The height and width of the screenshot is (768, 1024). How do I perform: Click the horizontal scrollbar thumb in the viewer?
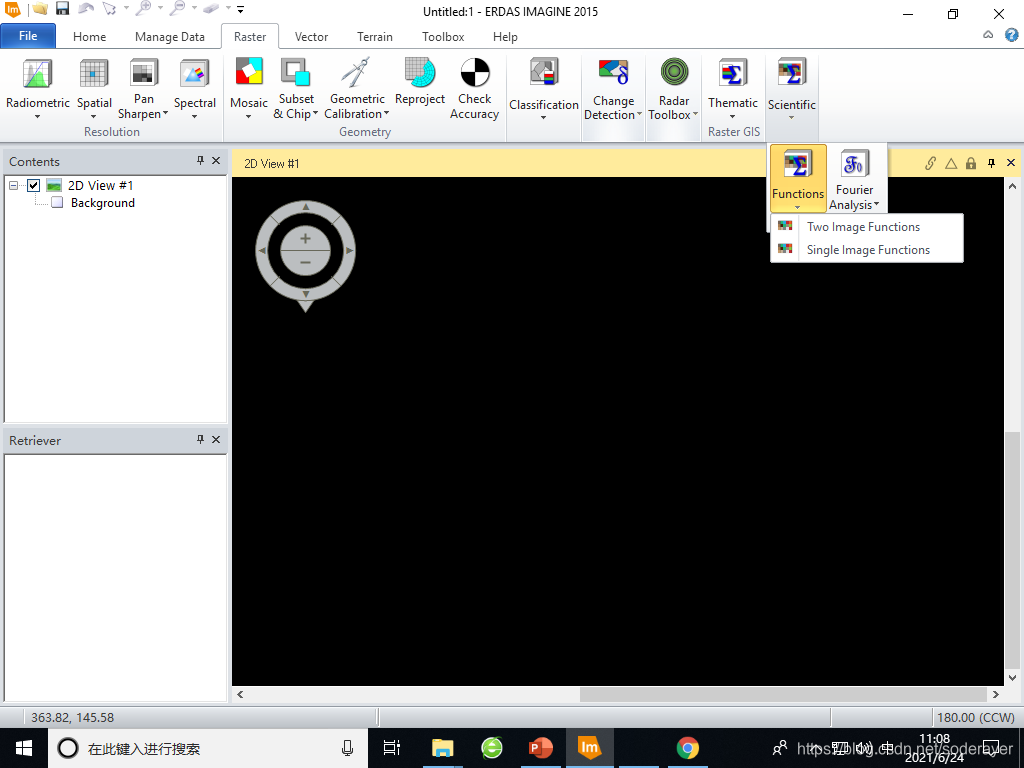pyautogui.click(x=783, y=694)
